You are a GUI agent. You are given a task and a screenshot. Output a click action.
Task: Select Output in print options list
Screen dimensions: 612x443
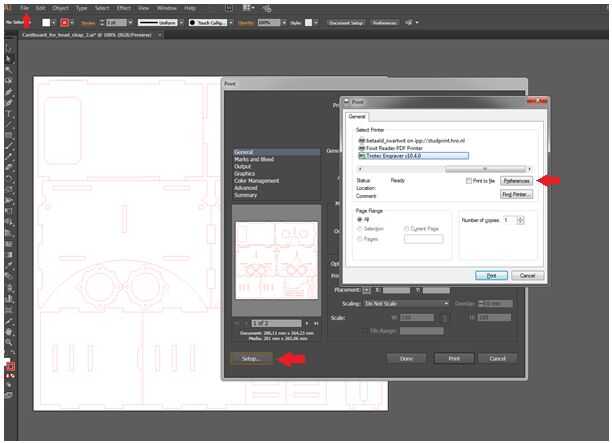click(x=243, y=166)
